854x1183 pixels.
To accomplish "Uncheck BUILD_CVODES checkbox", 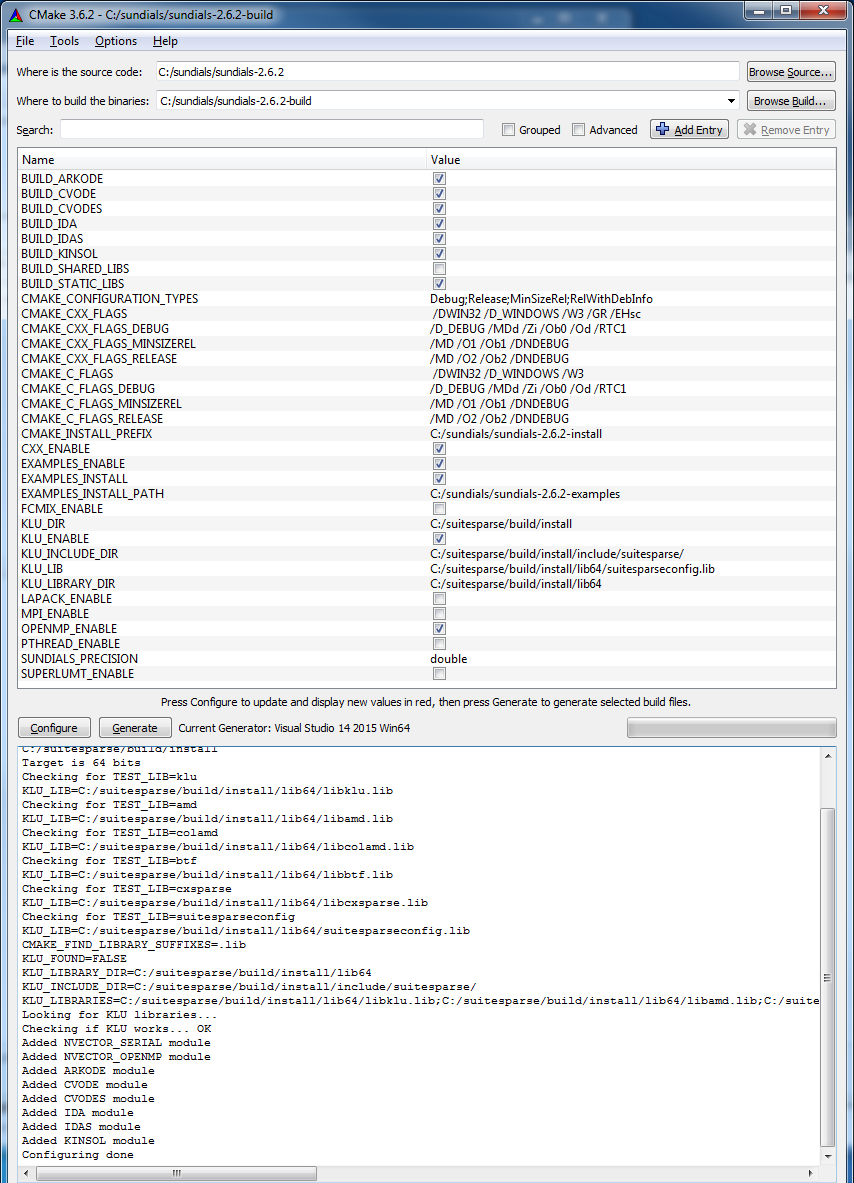I will (x=439, y=209).
